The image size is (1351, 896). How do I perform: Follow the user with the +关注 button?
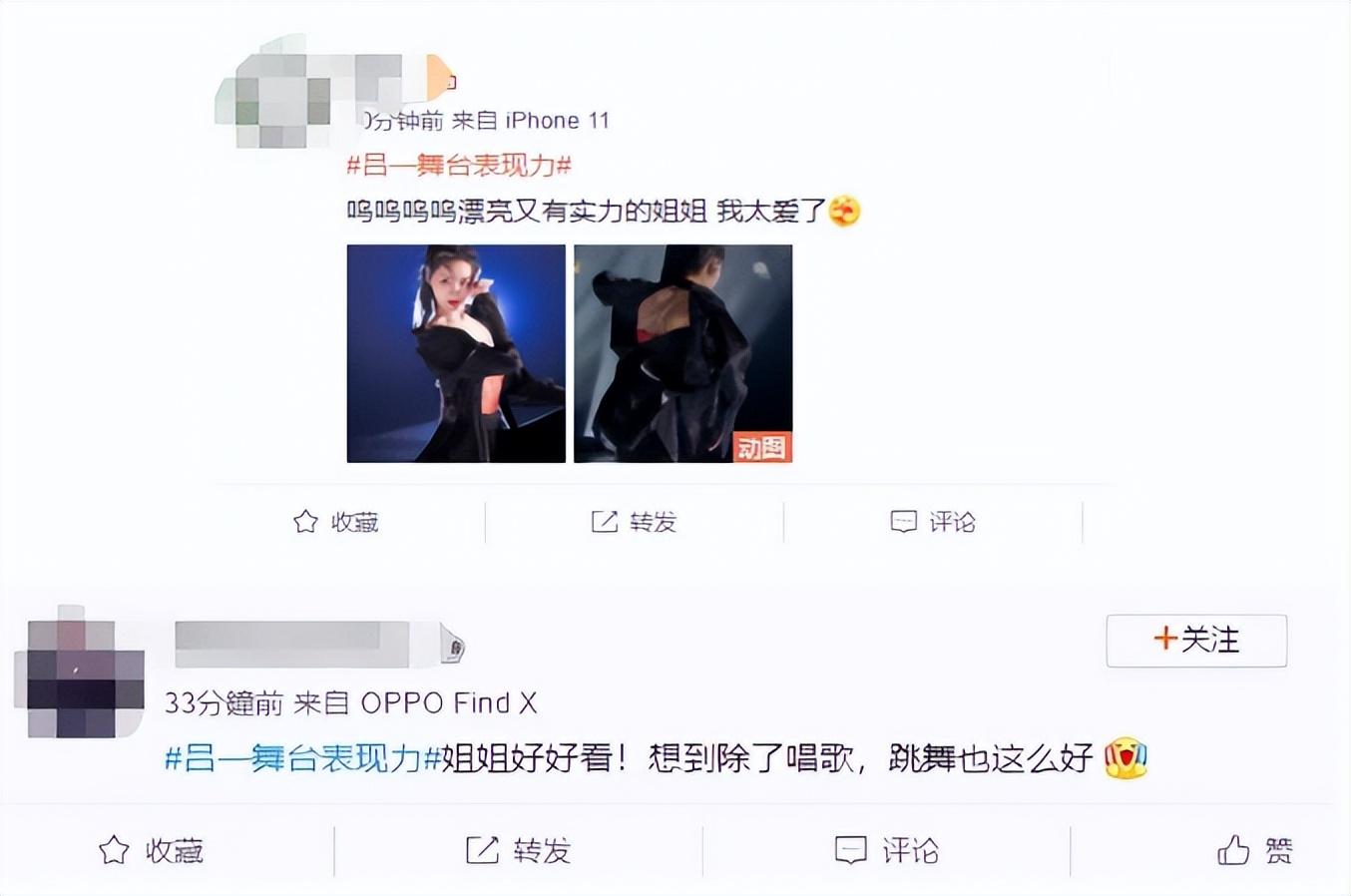click(1196, 641)
